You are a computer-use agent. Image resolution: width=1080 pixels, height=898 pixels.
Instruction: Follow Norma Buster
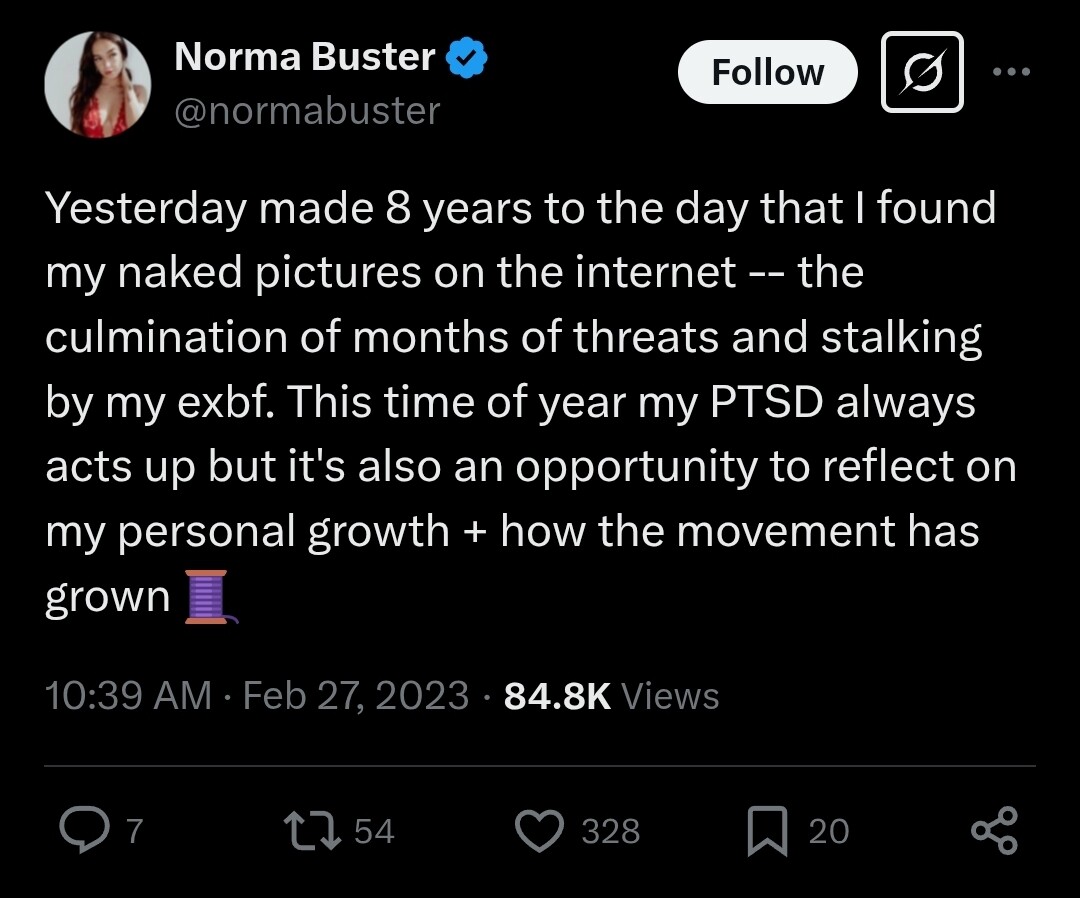click(x=767, y=72)
